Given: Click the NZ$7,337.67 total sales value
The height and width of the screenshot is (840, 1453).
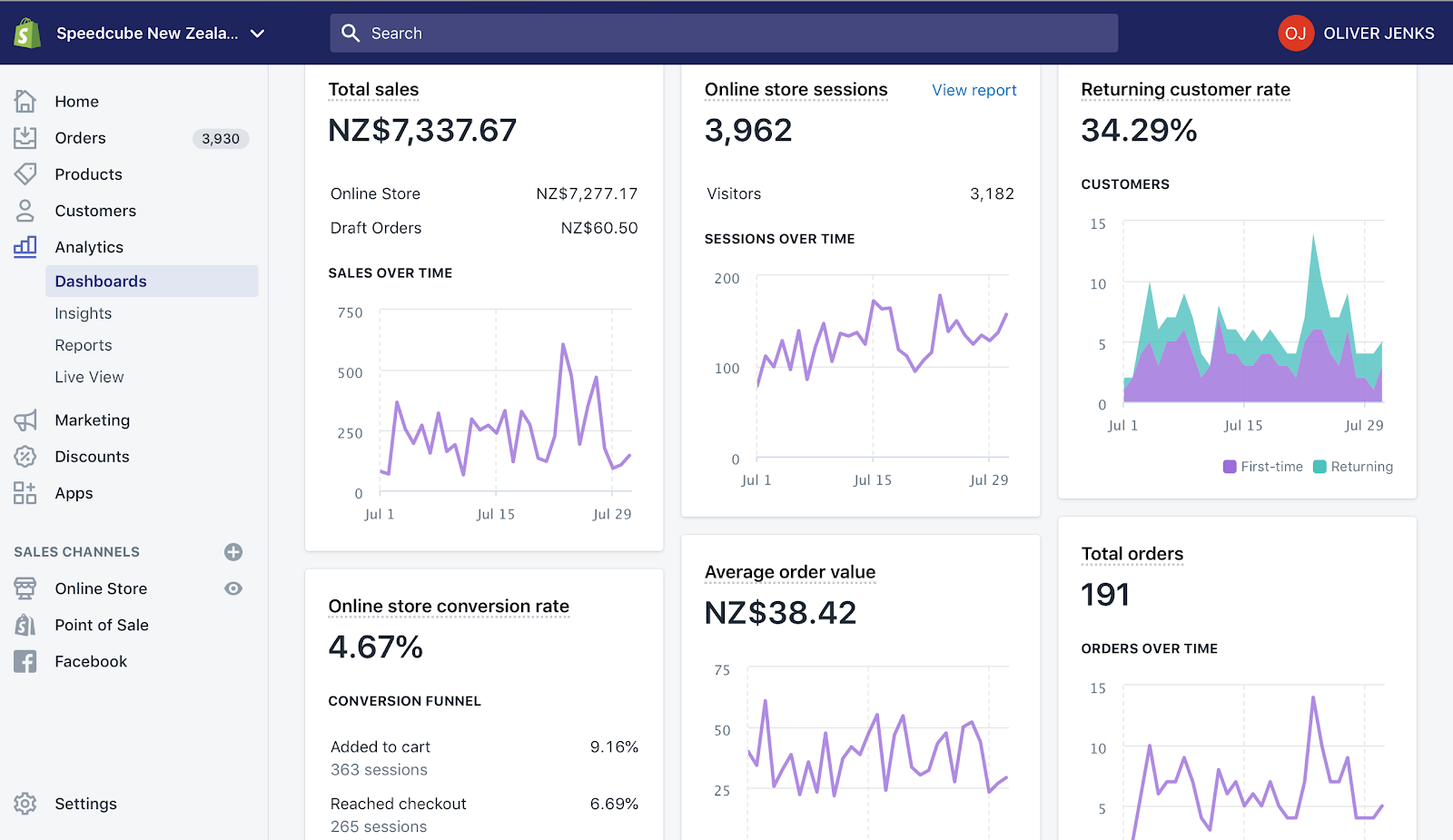Looking at the screenshot, I should point(422,131).
